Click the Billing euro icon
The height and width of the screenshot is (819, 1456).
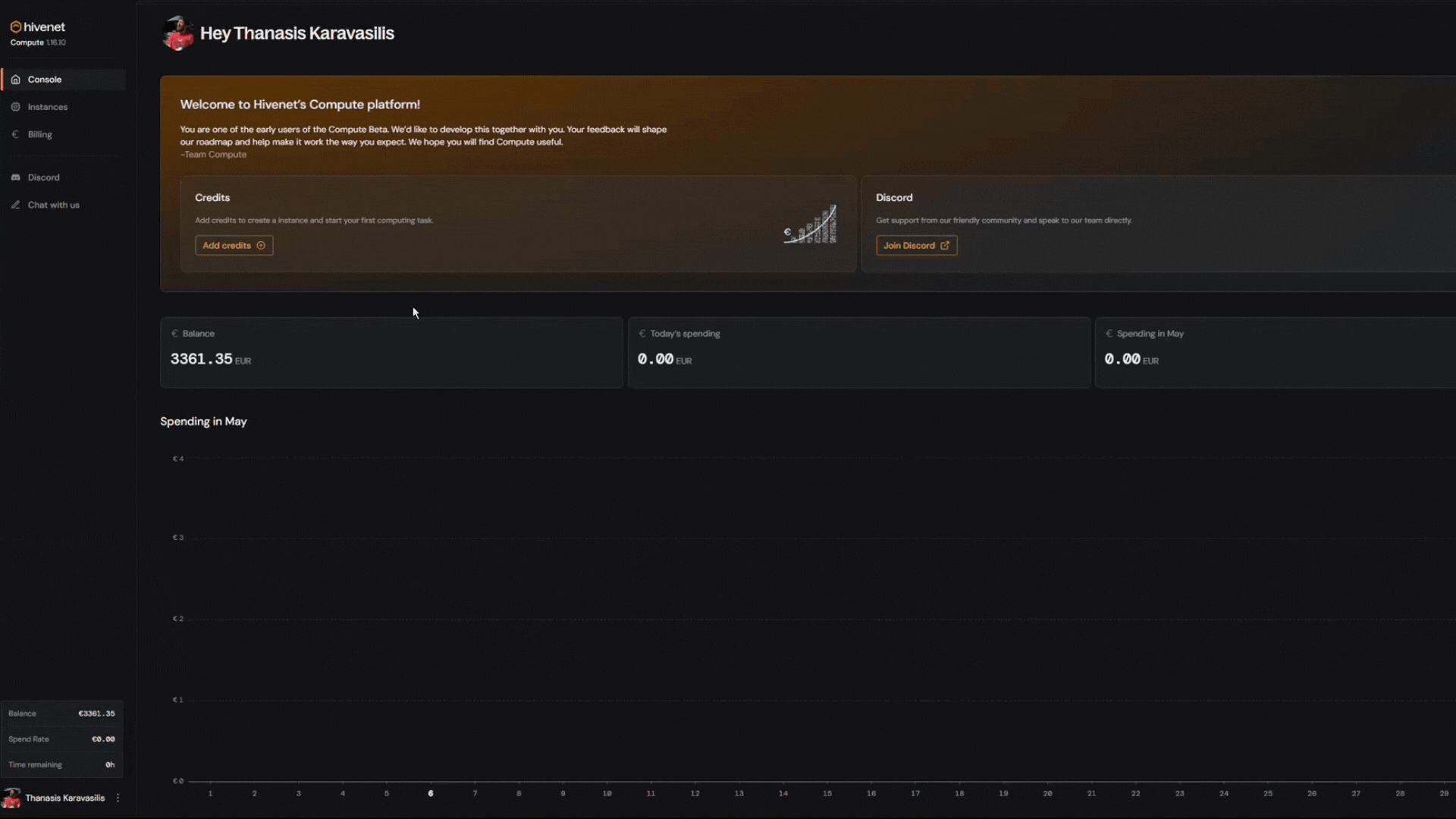tap(15, 134)
